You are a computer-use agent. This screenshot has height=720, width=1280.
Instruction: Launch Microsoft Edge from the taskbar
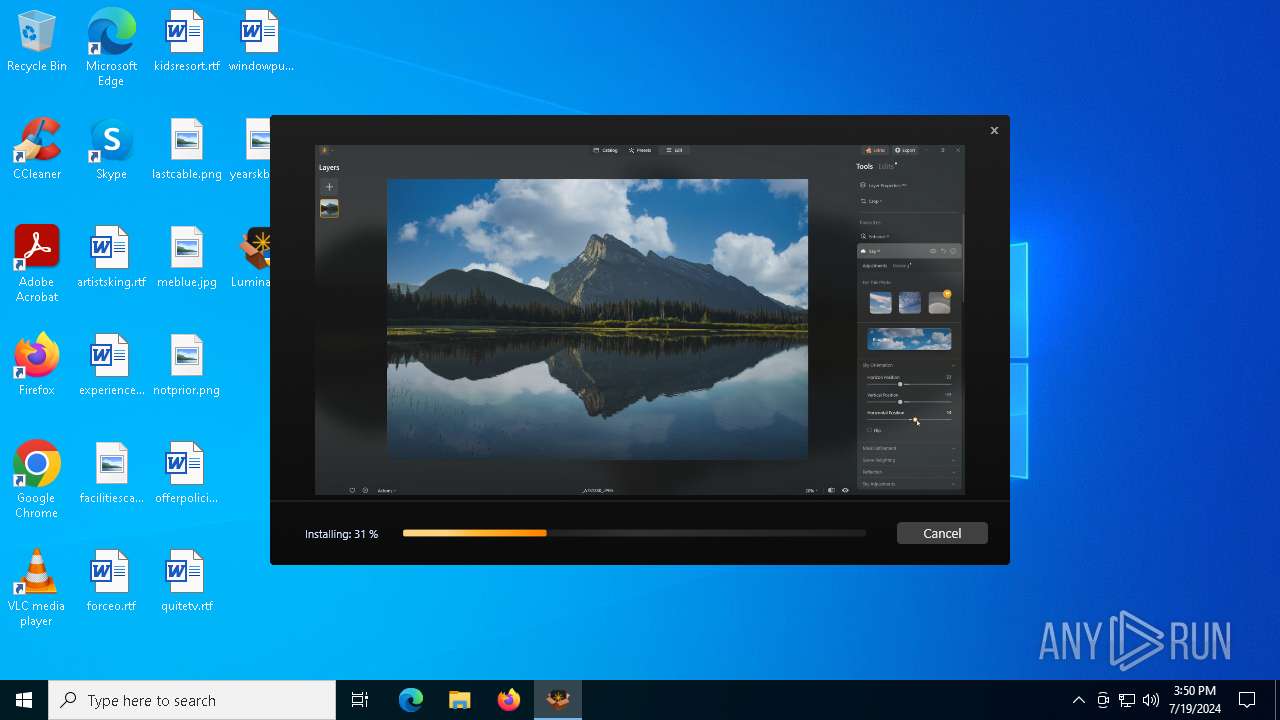(x=411, y=700)
